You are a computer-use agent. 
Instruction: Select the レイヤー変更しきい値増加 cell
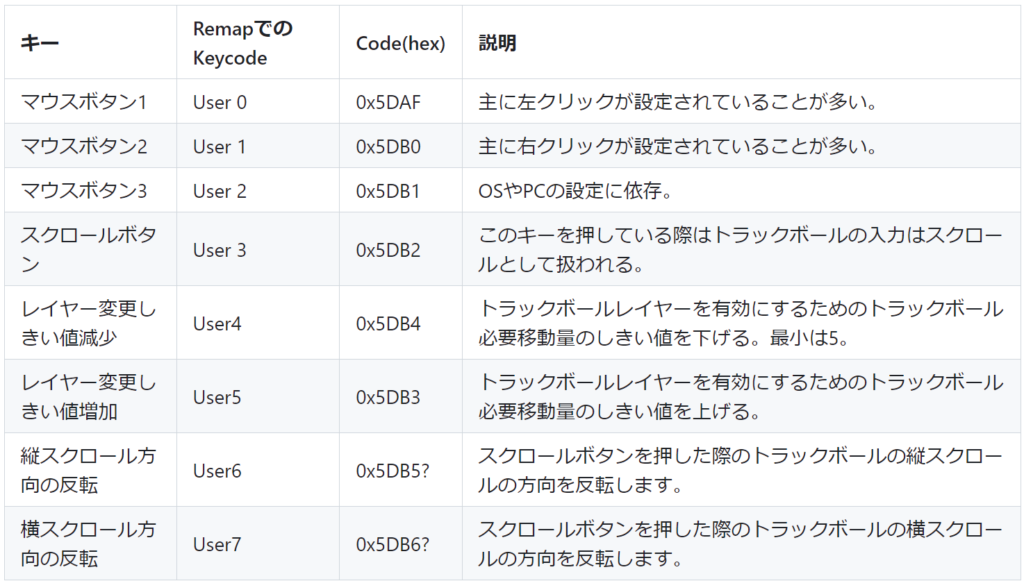tap(88, 397)
